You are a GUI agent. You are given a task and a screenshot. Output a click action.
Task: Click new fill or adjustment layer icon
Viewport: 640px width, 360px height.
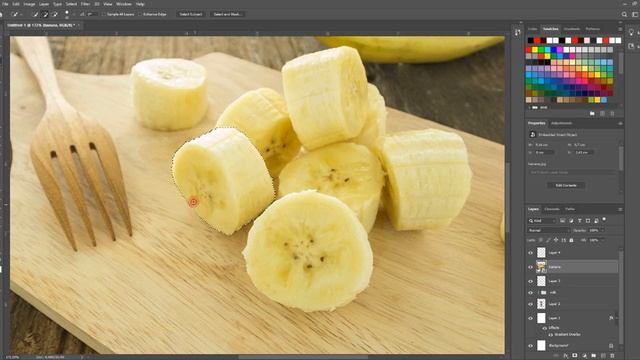click(584, 356)
